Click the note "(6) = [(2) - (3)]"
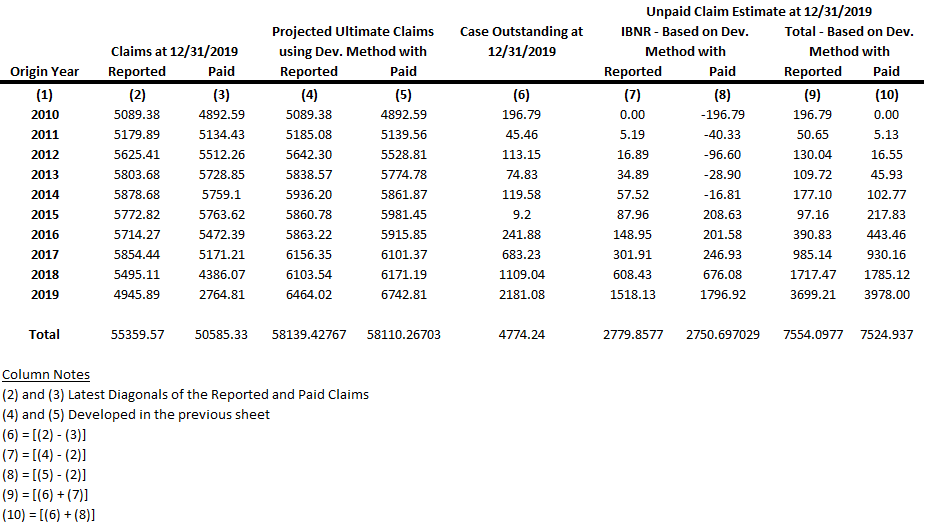This screenshot has width=926, height=525. (x=50, y=435)
